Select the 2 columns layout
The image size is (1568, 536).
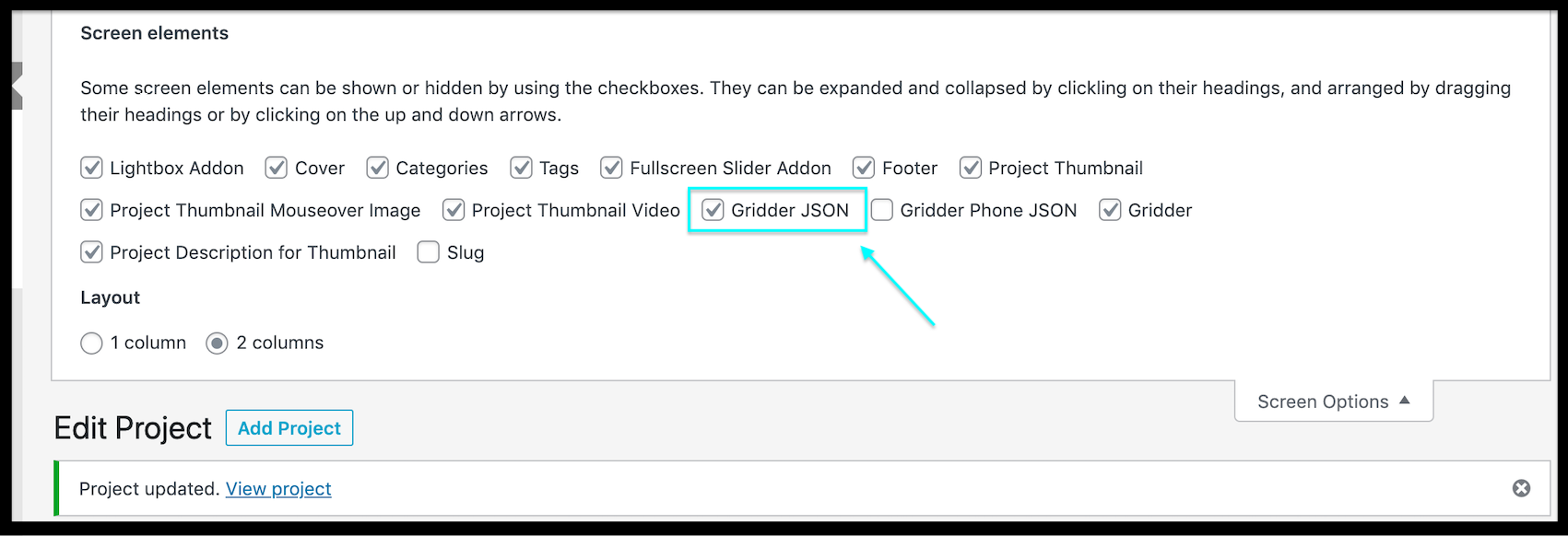[x=217, y=344]
